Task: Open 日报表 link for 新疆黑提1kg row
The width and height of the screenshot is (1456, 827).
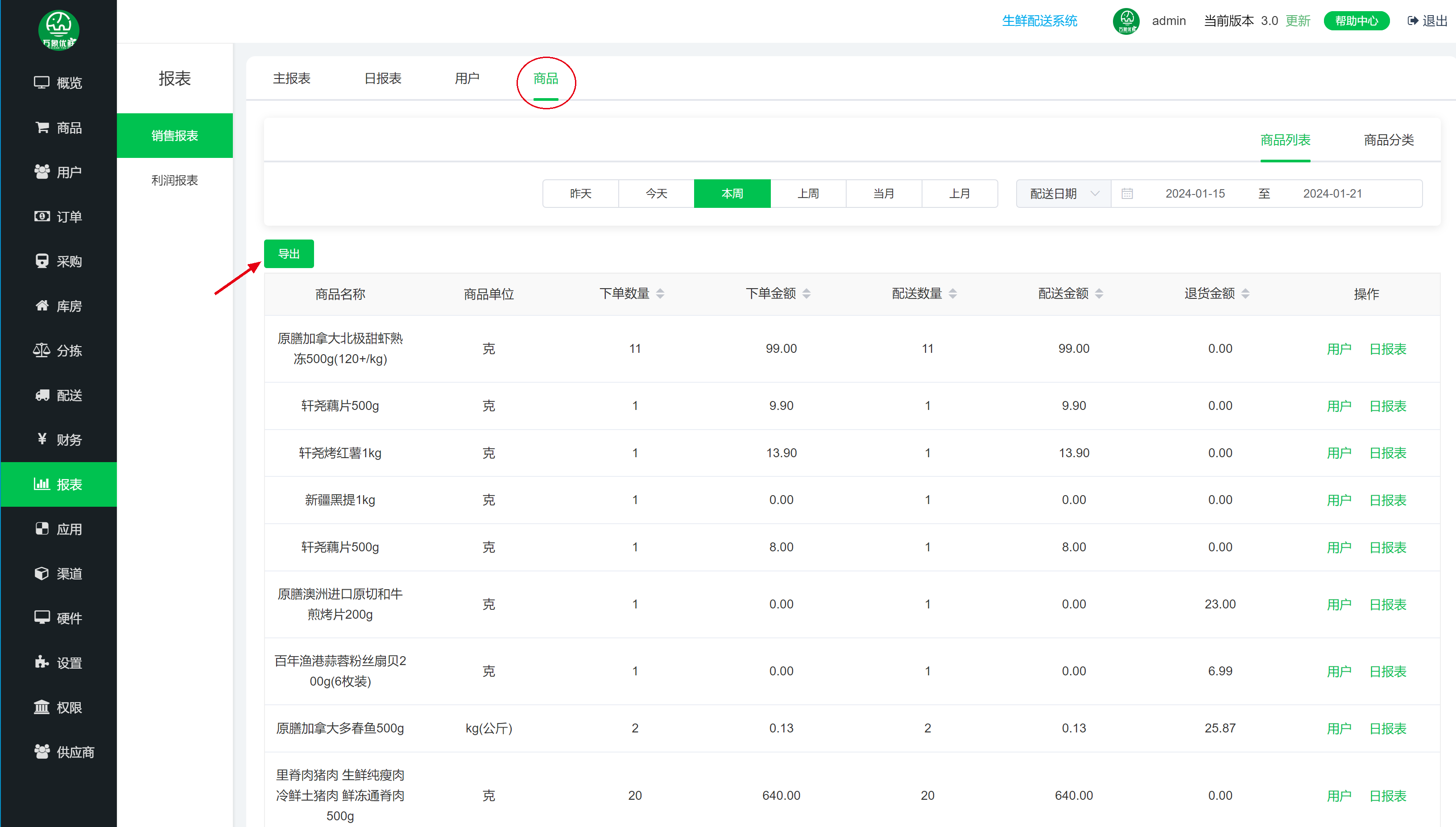Action: pyautogui.click(x=1387, y=500)
